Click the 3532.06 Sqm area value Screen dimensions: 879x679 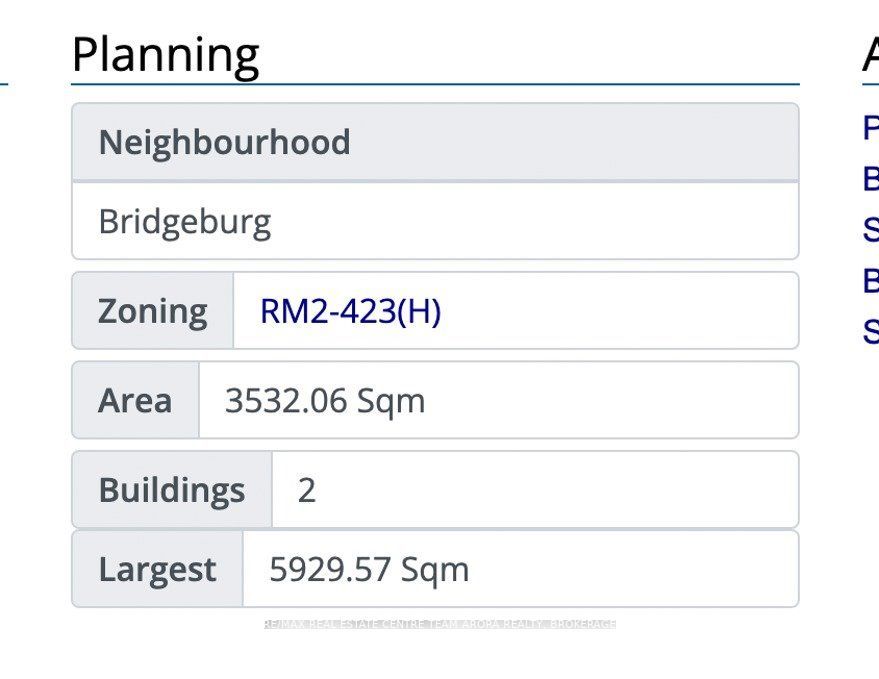click(x=325, y=401)
